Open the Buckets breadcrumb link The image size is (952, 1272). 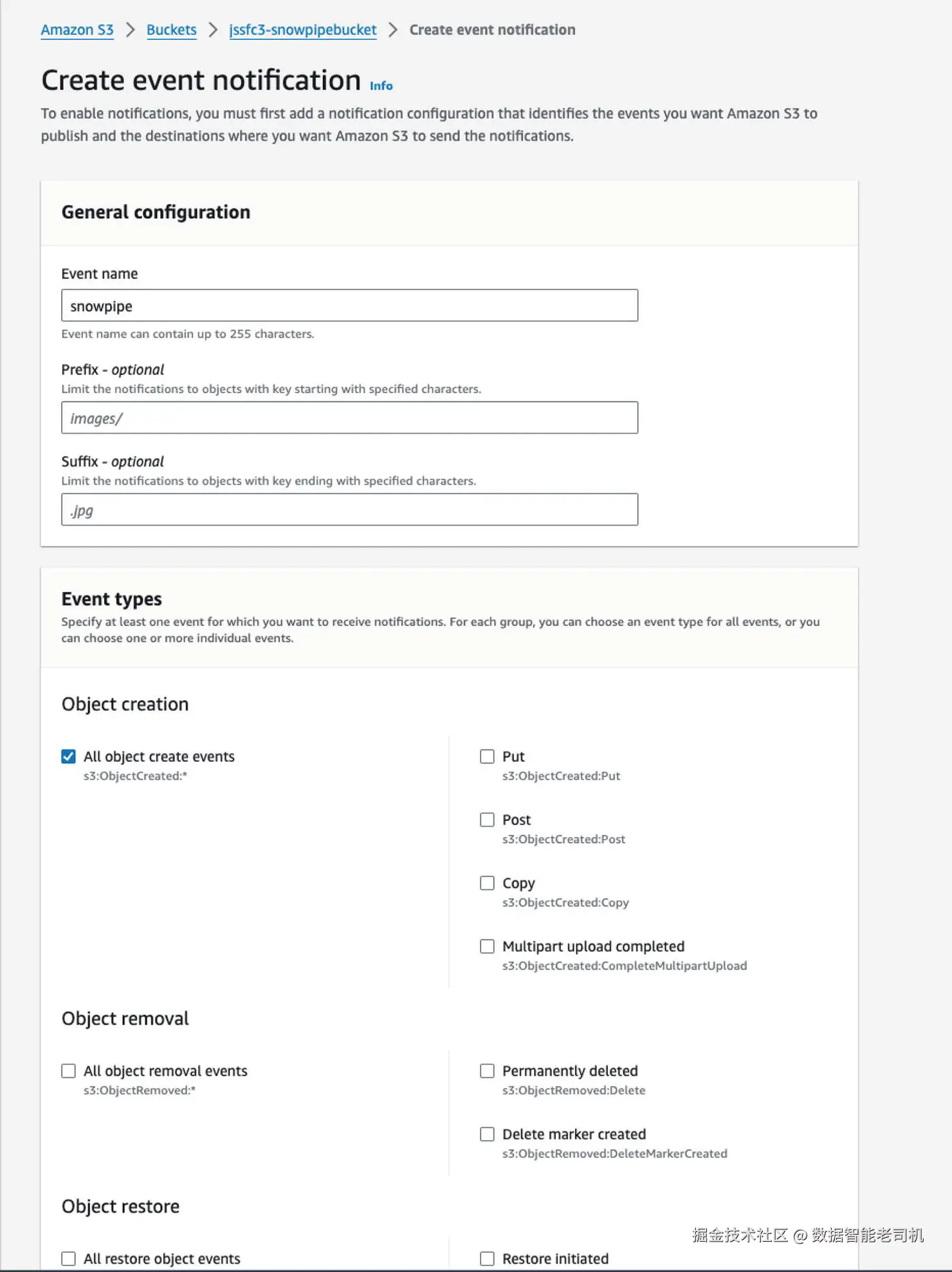coord(171,30)
